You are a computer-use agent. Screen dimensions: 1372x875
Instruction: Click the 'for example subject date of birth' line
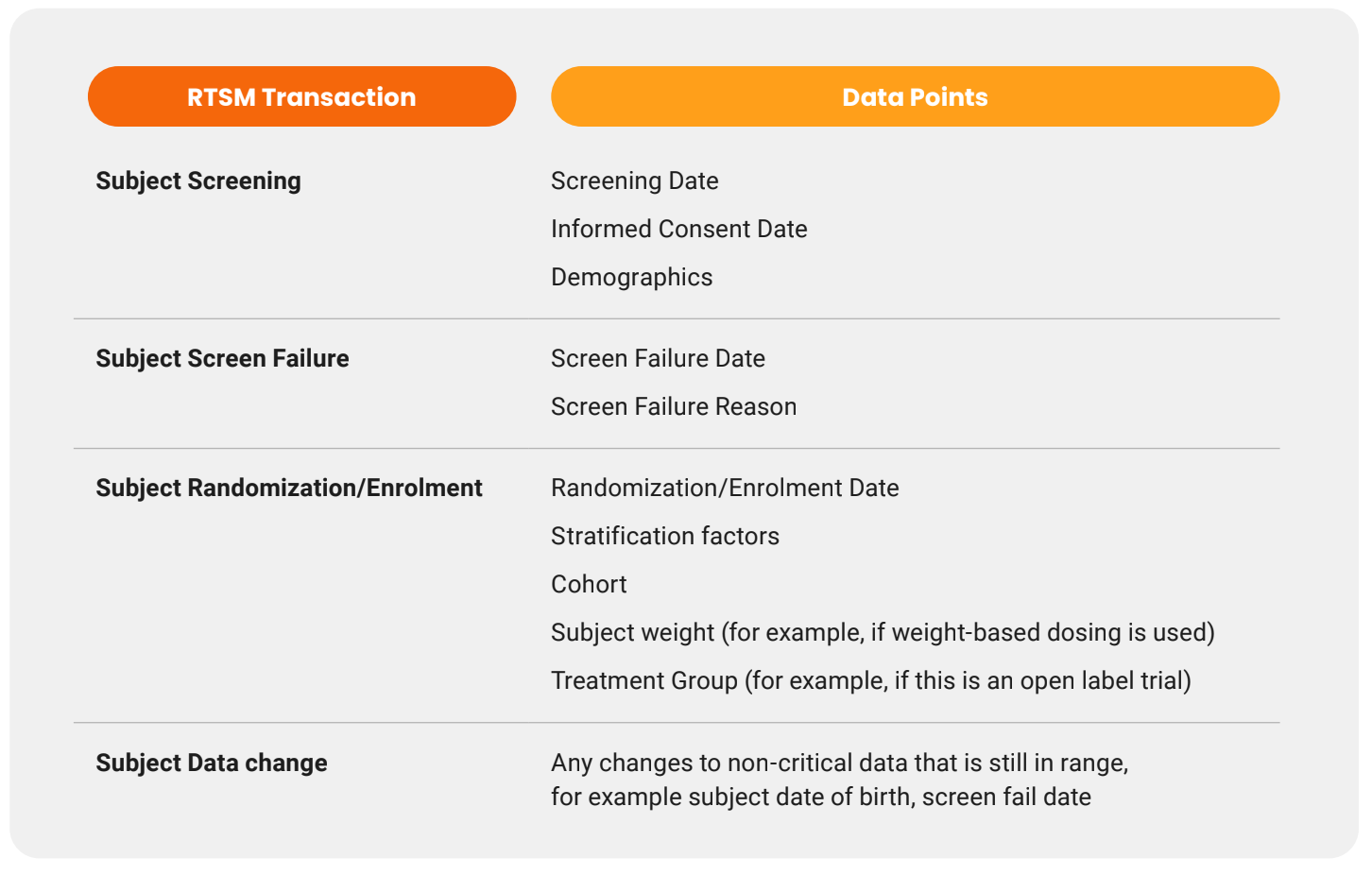[x=820, y=797]
